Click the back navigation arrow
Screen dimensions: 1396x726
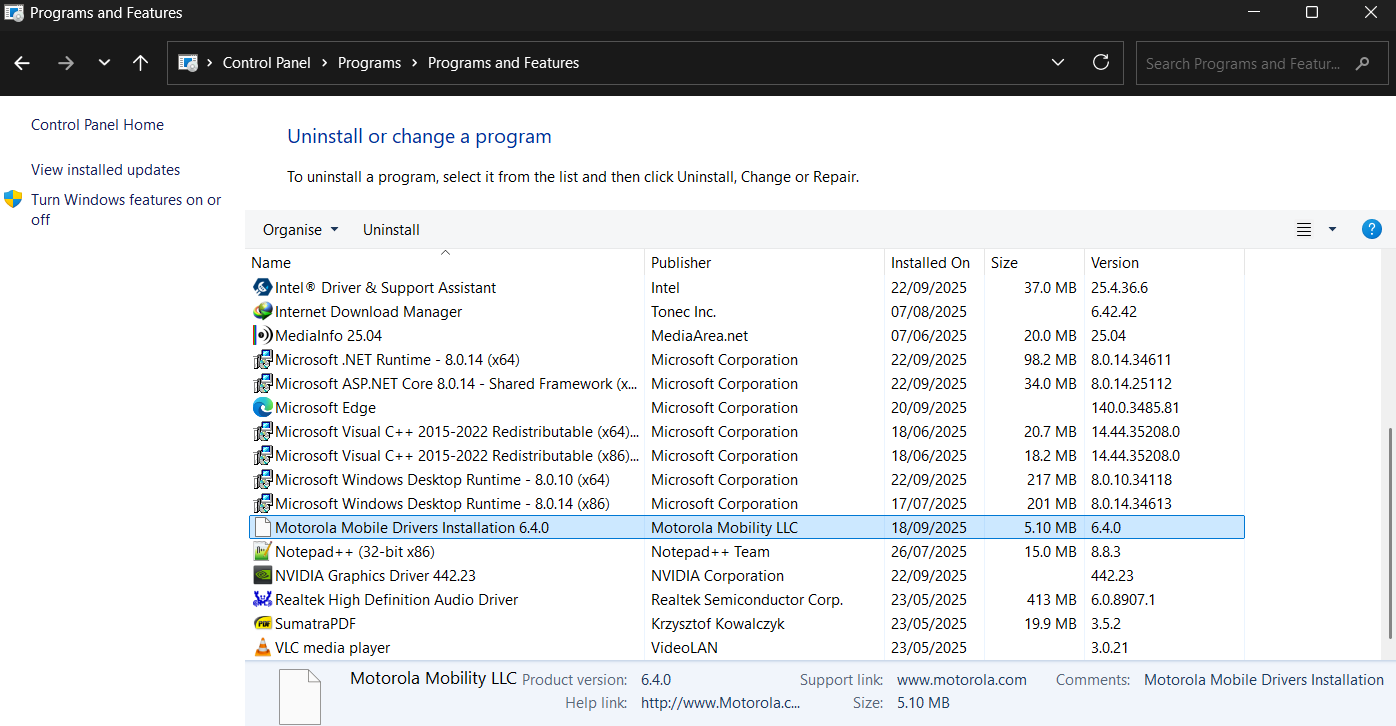22,63
